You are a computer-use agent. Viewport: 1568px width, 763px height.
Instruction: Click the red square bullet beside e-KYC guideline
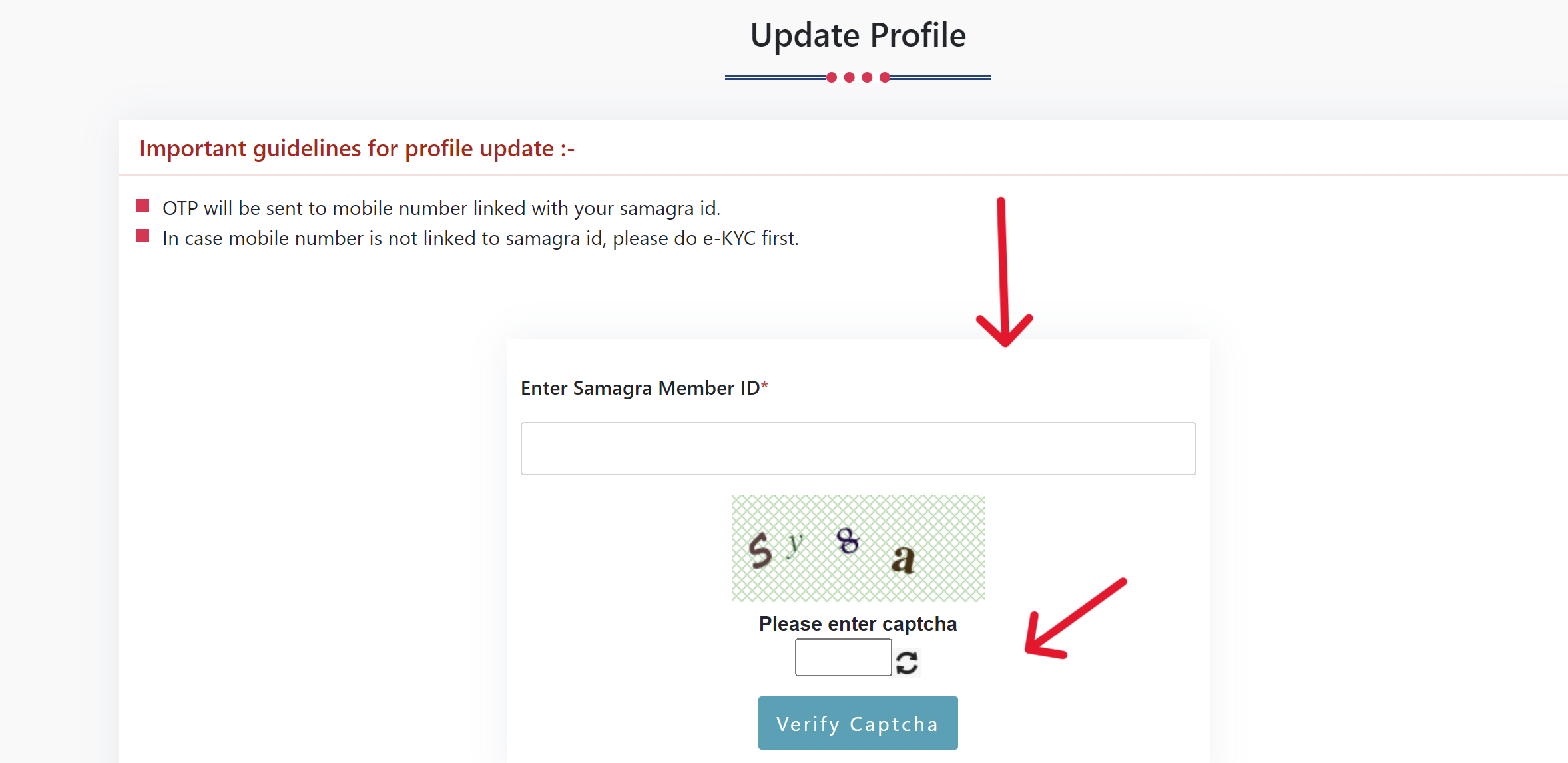(x=142, y=236)
